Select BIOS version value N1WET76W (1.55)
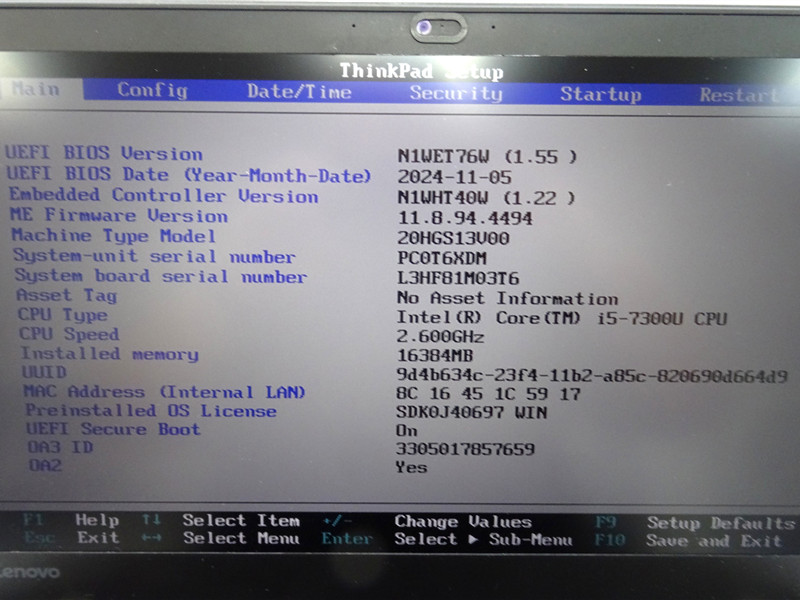This screenshot has width=800, height=600. (x=487, y=157)
